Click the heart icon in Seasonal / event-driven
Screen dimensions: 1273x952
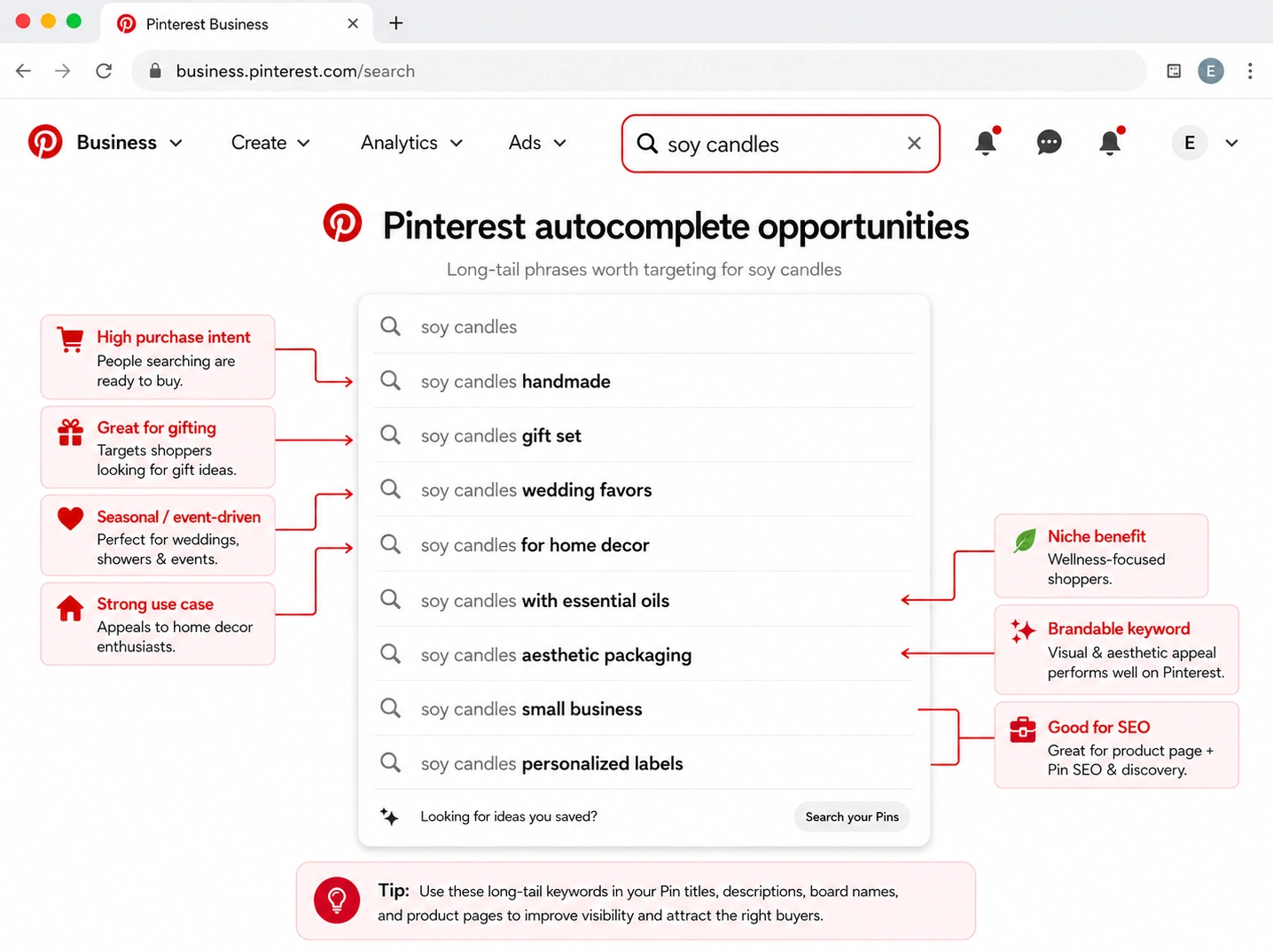coord(70,519)
